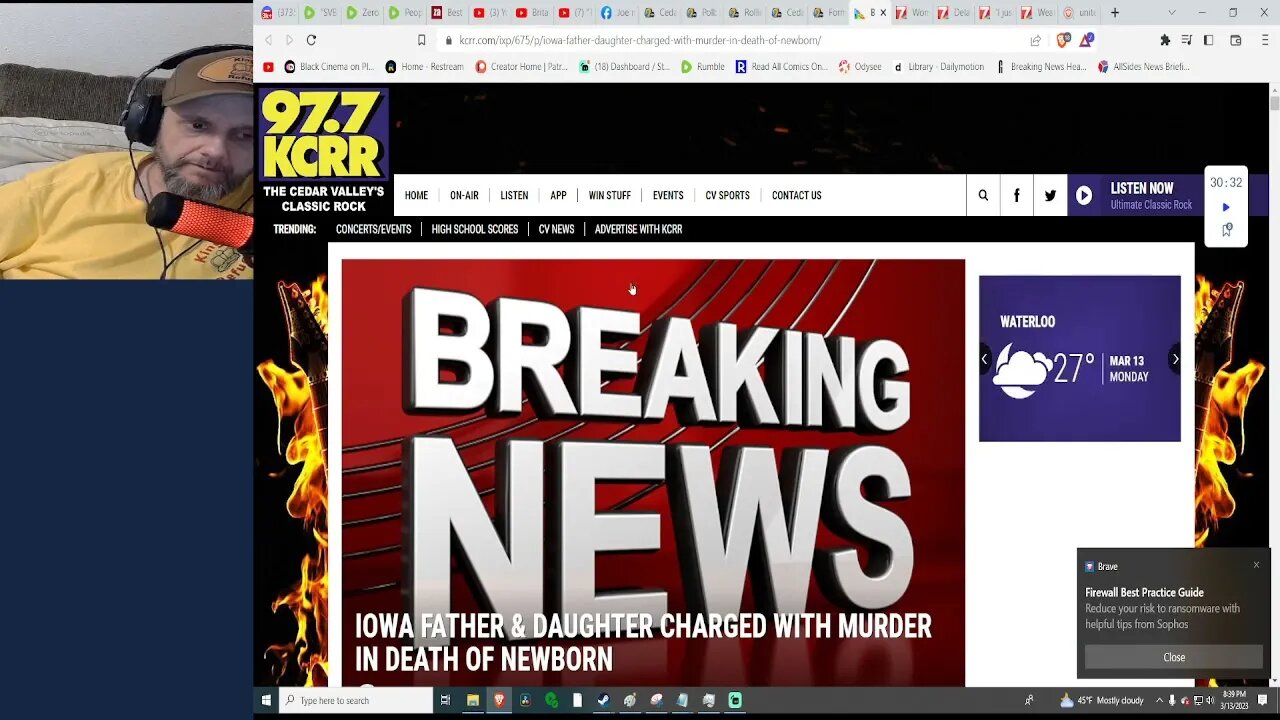Switch to the 'Best' browser tab
Image resolution: width=1280 pixels, height=720 pixels.
click(448, 13)
